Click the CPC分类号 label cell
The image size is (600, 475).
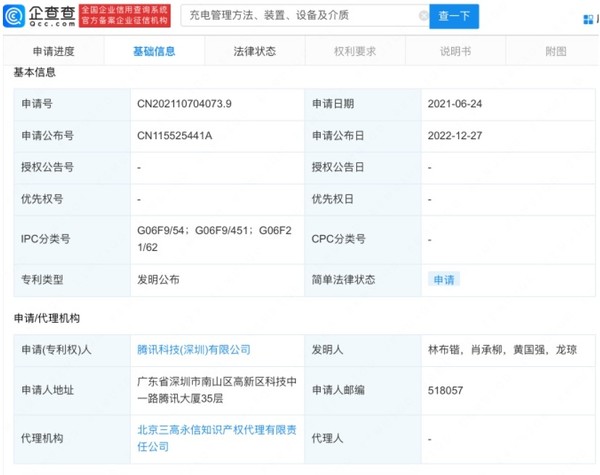tap(363, 239)
